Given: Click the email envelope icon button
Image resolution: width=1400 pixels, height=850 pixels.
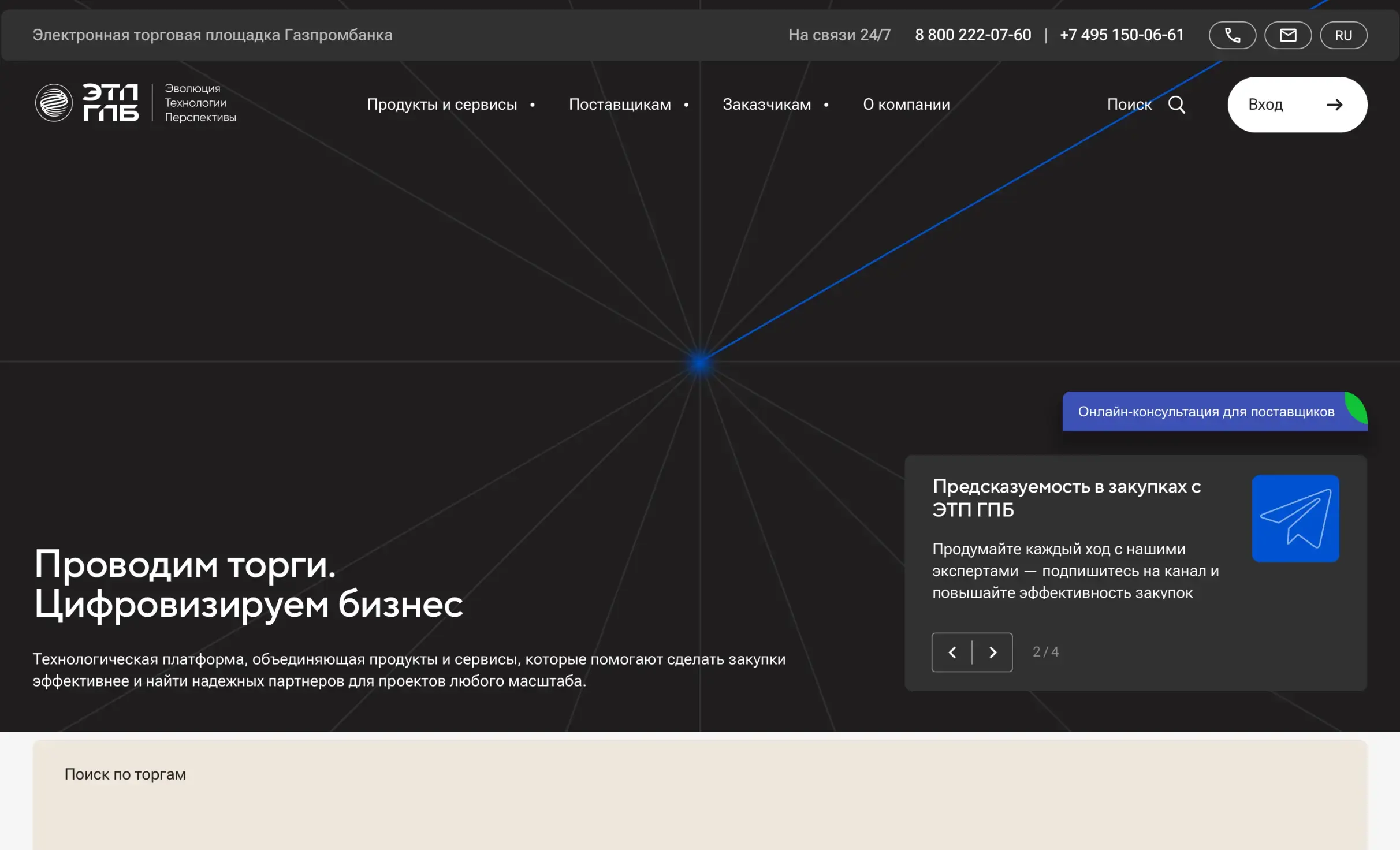Looking at the screenshot, I should click(1287, 35).
